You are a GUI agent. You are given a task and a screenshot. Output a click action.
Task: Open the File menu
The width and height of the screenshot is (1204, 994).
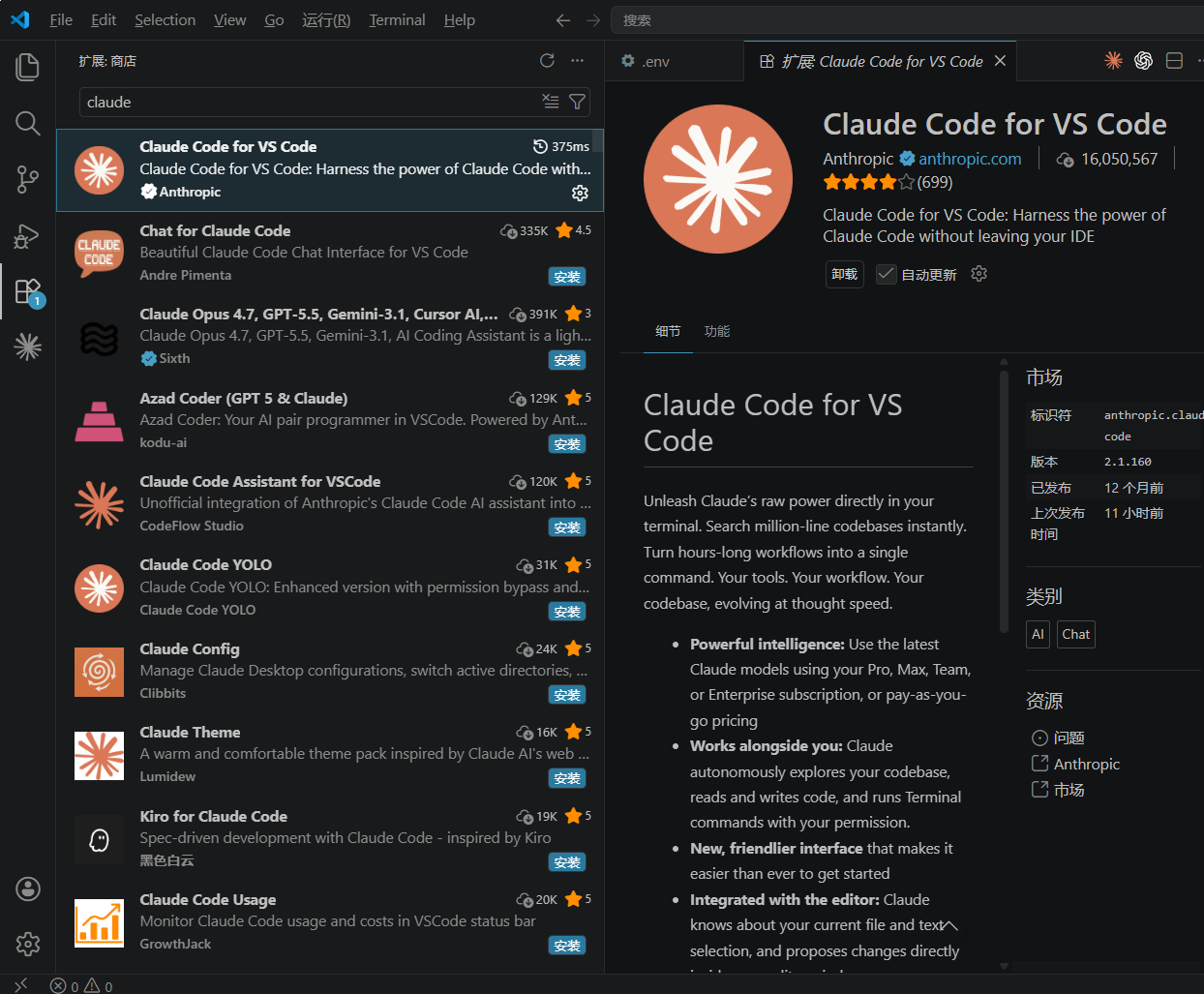tap(61, 19)
